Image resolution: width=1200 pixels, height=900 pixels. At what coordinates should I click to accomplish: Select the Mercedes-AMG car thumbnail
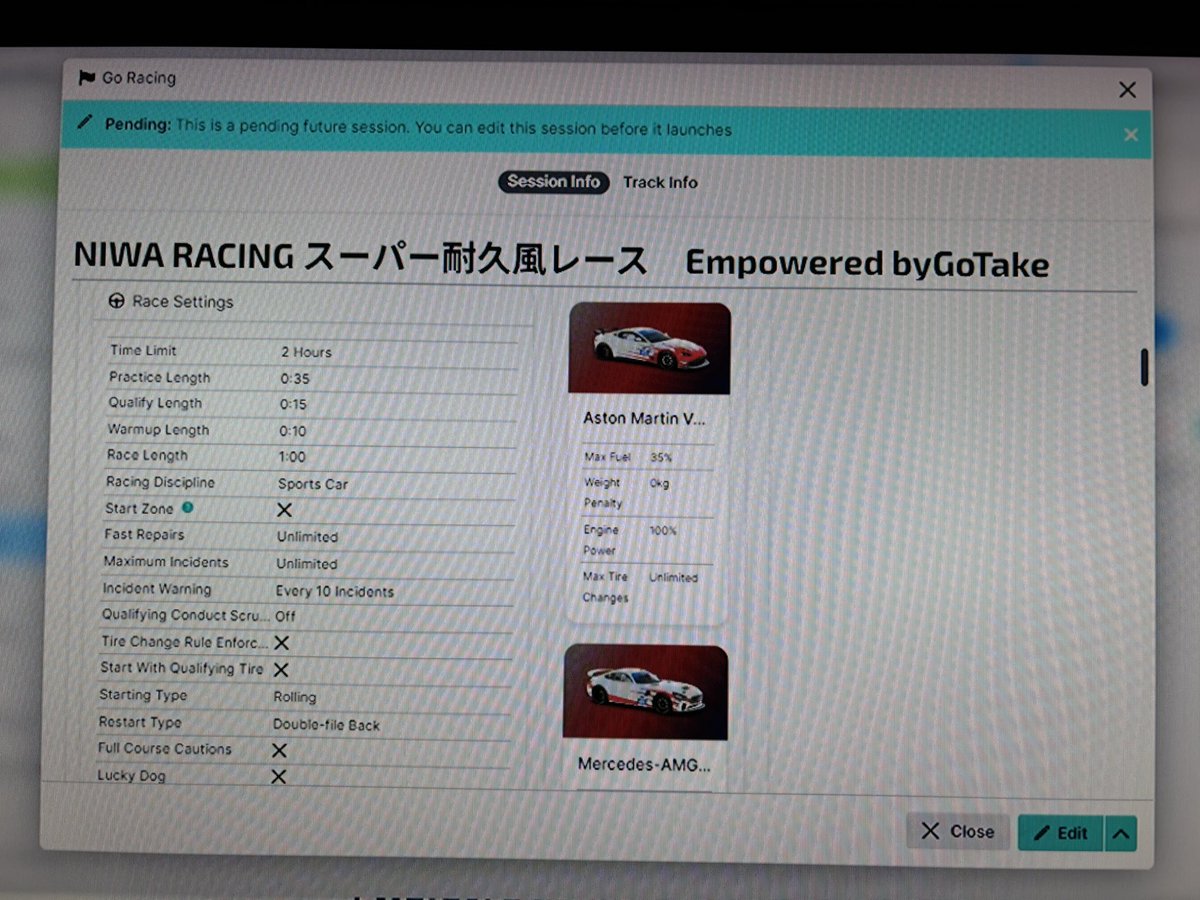tap(646, 692)
